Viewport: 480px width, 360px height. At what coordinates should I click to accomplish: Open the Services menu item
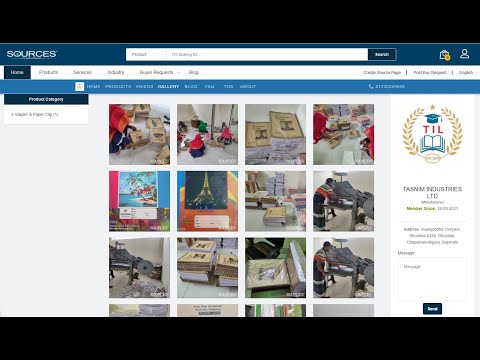tap(83, 72)
